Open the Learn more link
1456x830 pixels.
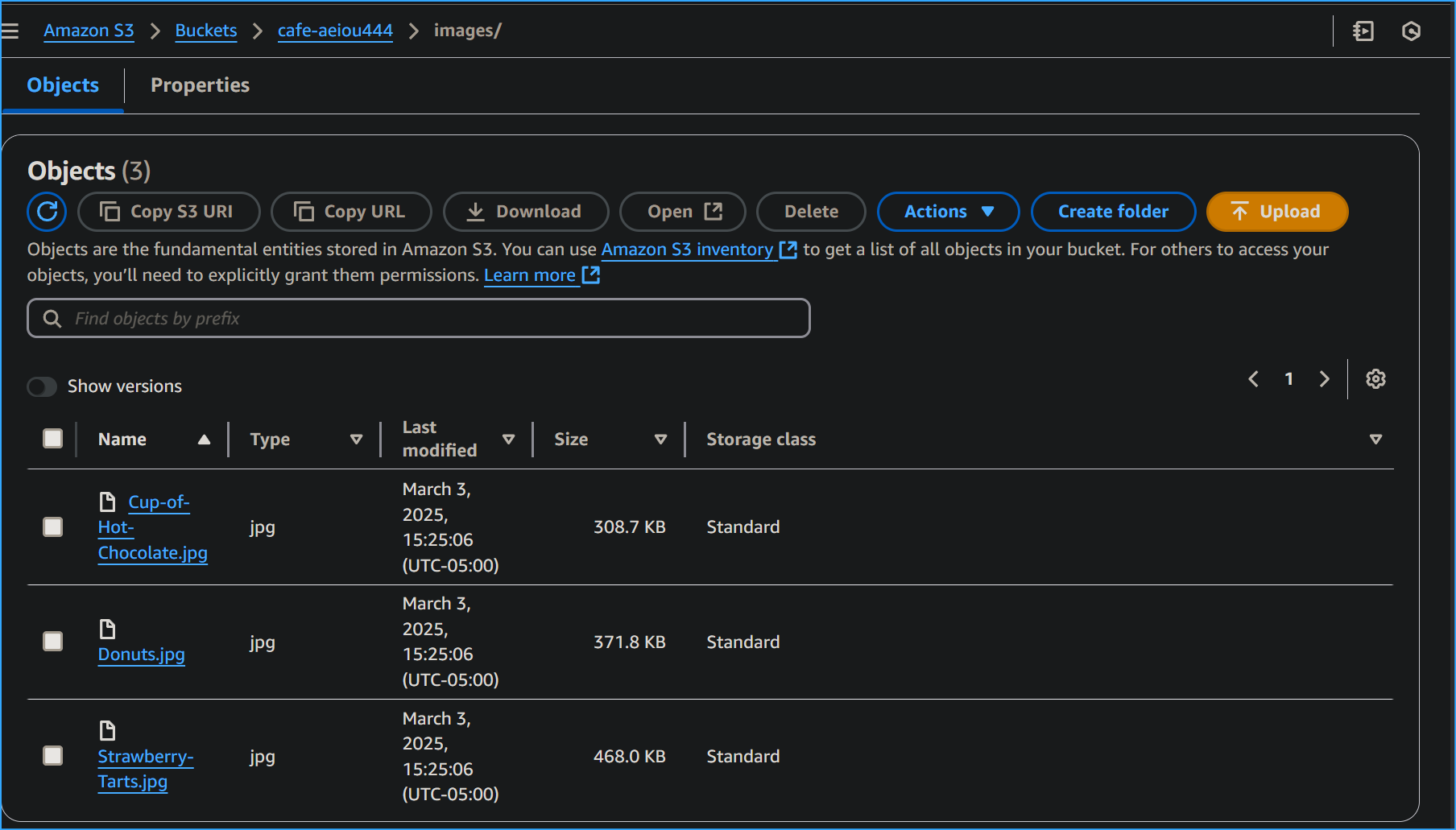click(531, 275)
